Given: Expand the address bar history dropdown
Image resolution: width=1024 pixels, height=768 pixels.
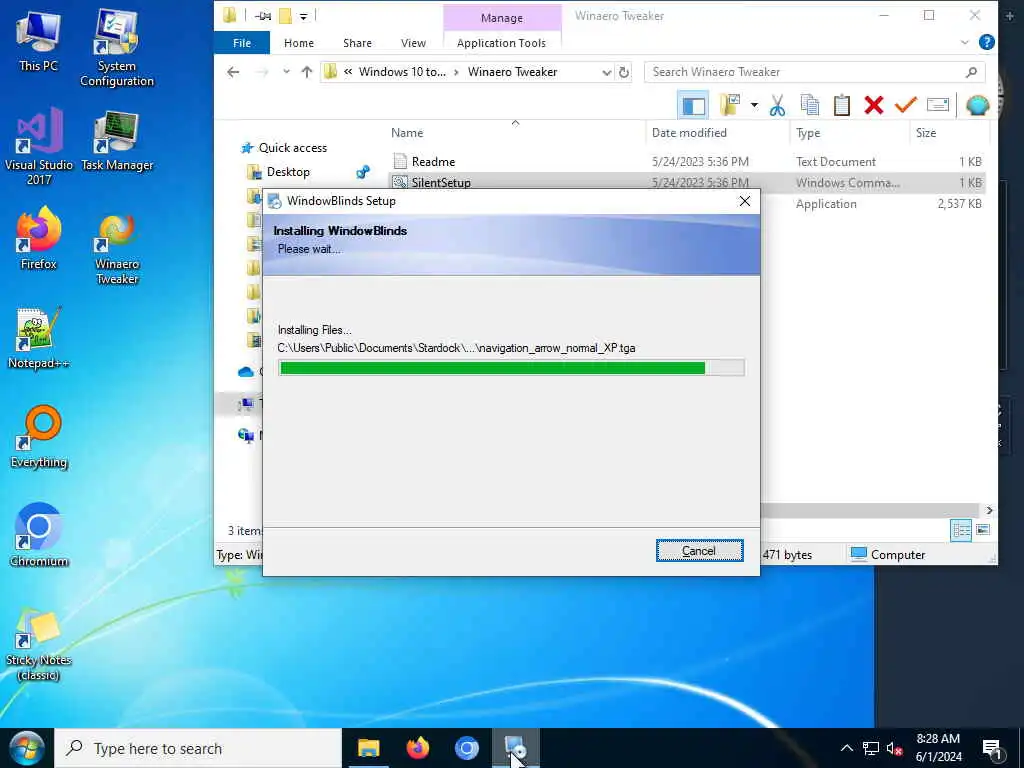Looking at the screenshot, I should point(606,72).
